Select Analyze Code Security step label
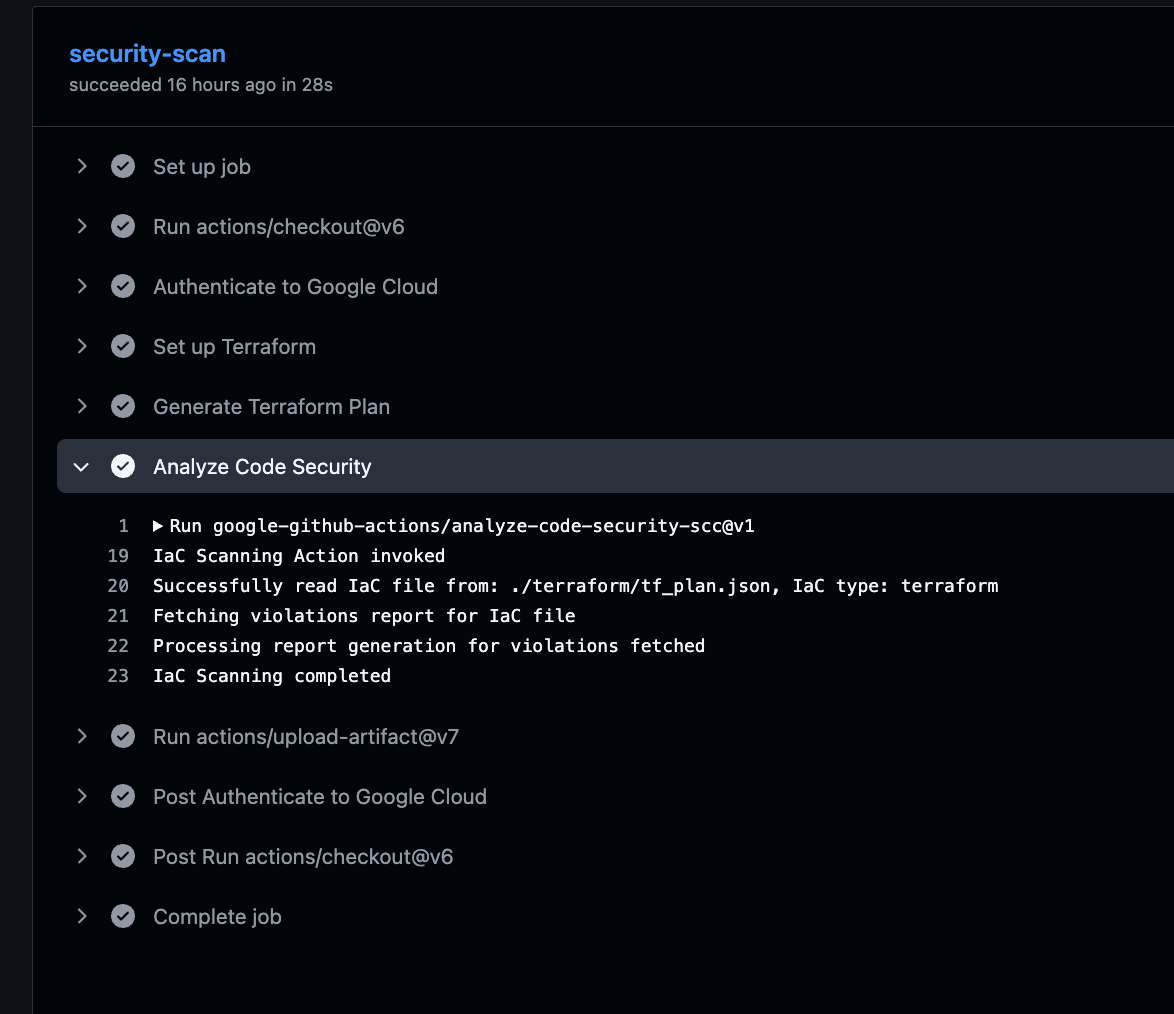This screenshot has width=1174, height=1014. 262,467
